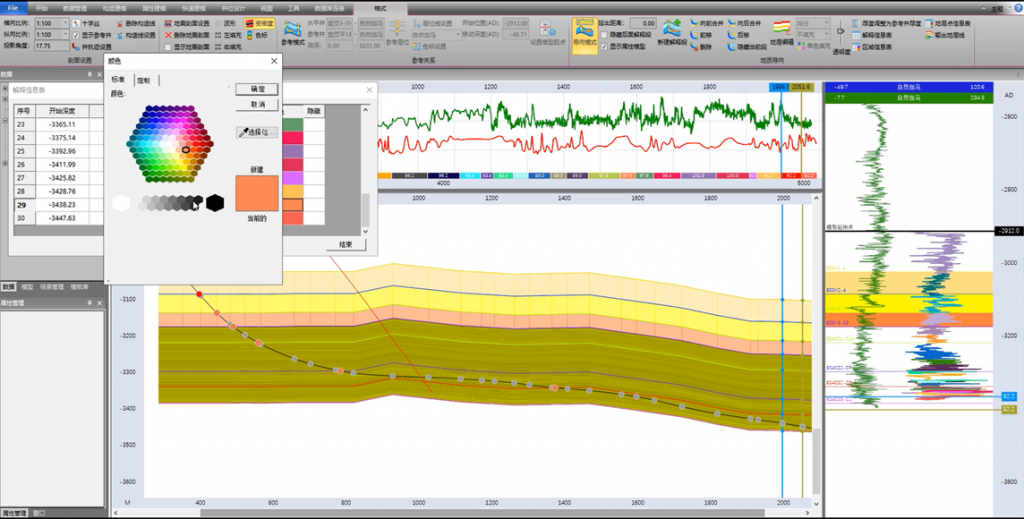Click the help question mark icon
This screenshot has width=1024, height=519.
point(1018,9)
